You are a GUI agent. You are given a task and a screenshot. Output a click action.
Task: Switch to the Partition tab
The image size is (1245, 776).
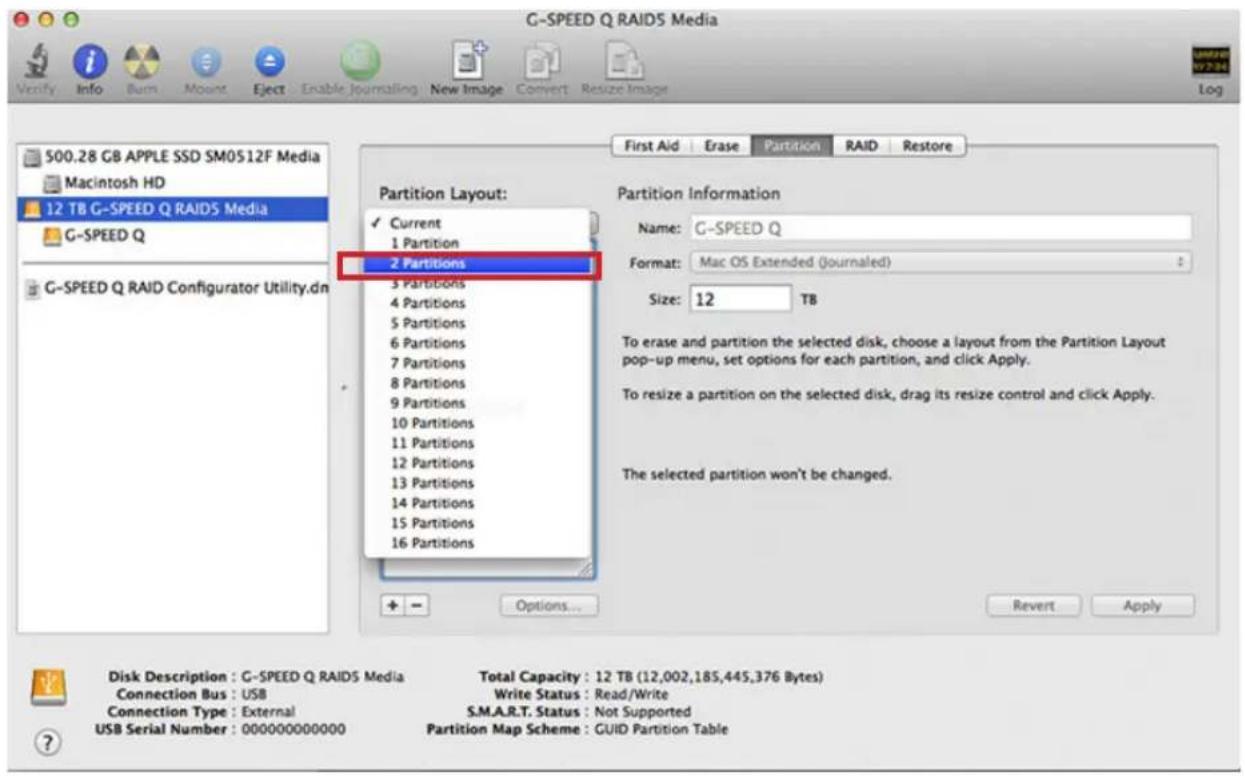pos(791,146)
